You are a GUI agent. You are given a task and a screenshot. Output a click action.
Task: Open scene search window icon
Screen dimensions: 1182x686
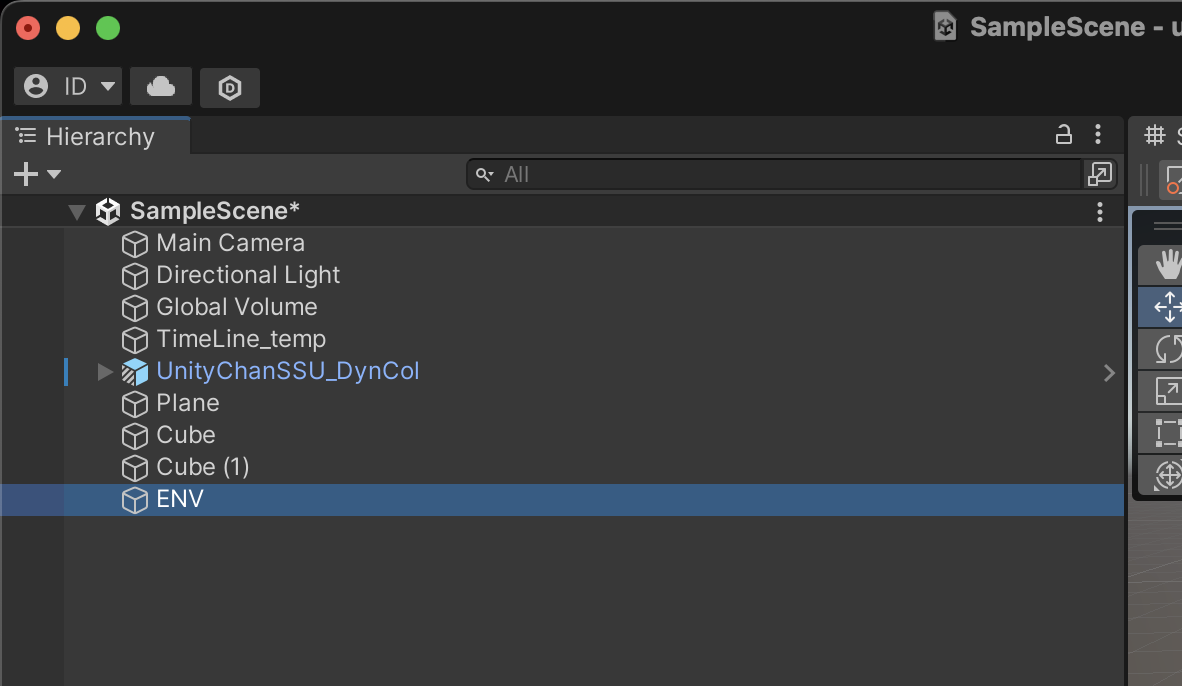(x=1099, y=174)
